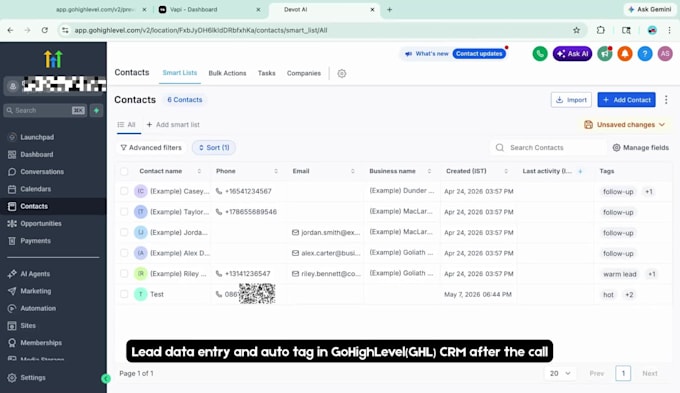
Task: Open the Ask AI button
Action: [572, 54]
